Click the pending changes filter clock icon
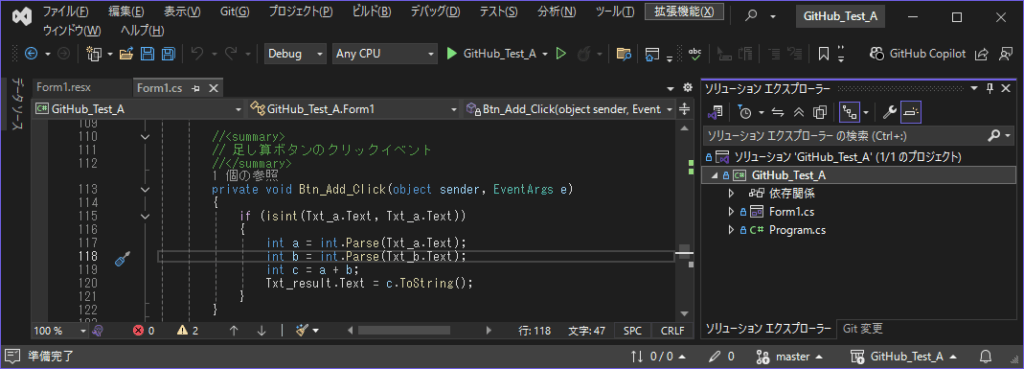The height and width of the screenshot is (369, 1024). [x=745, y=113]
